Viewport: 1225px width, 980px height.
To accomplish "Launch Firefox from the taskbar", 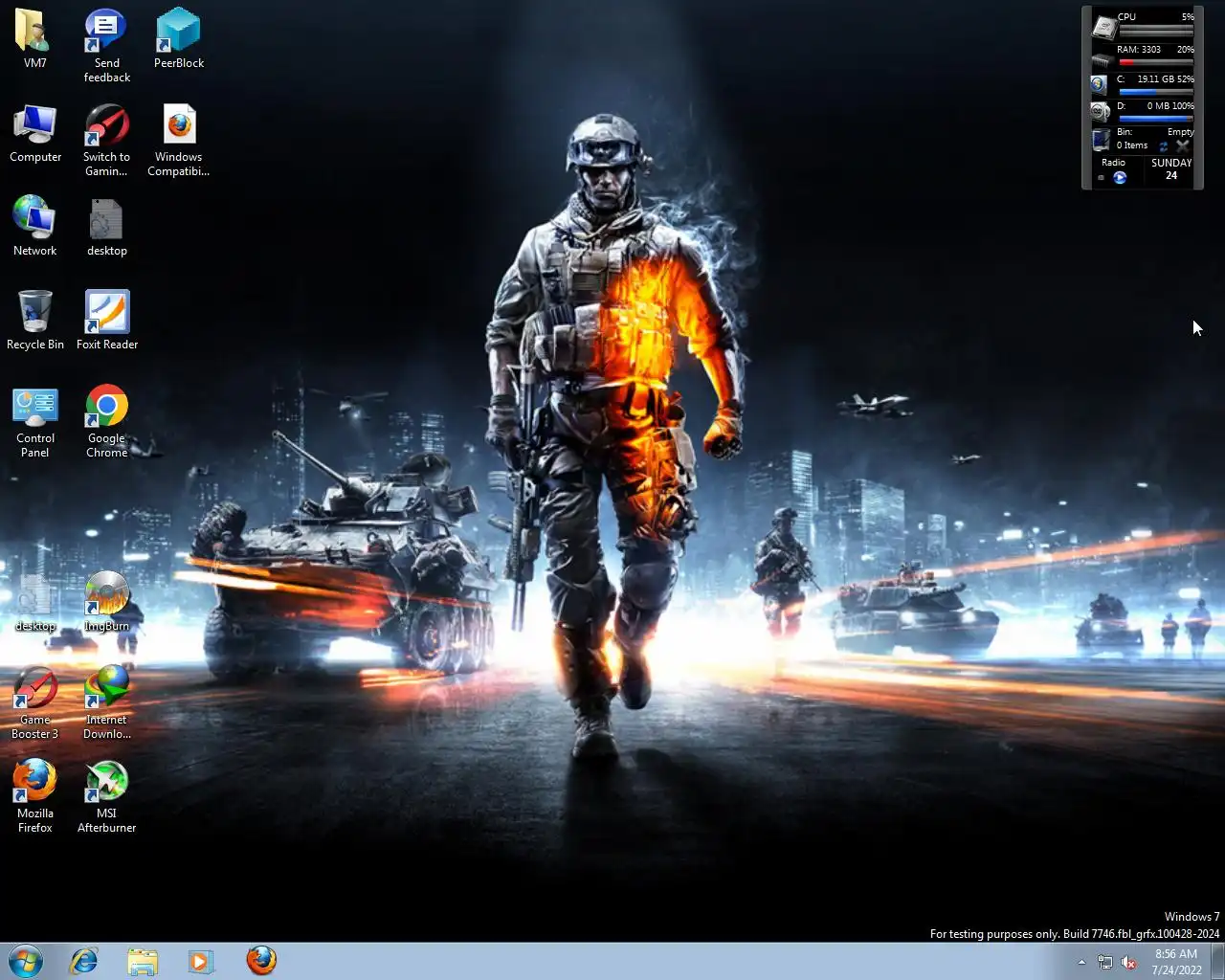I will 261,961.
